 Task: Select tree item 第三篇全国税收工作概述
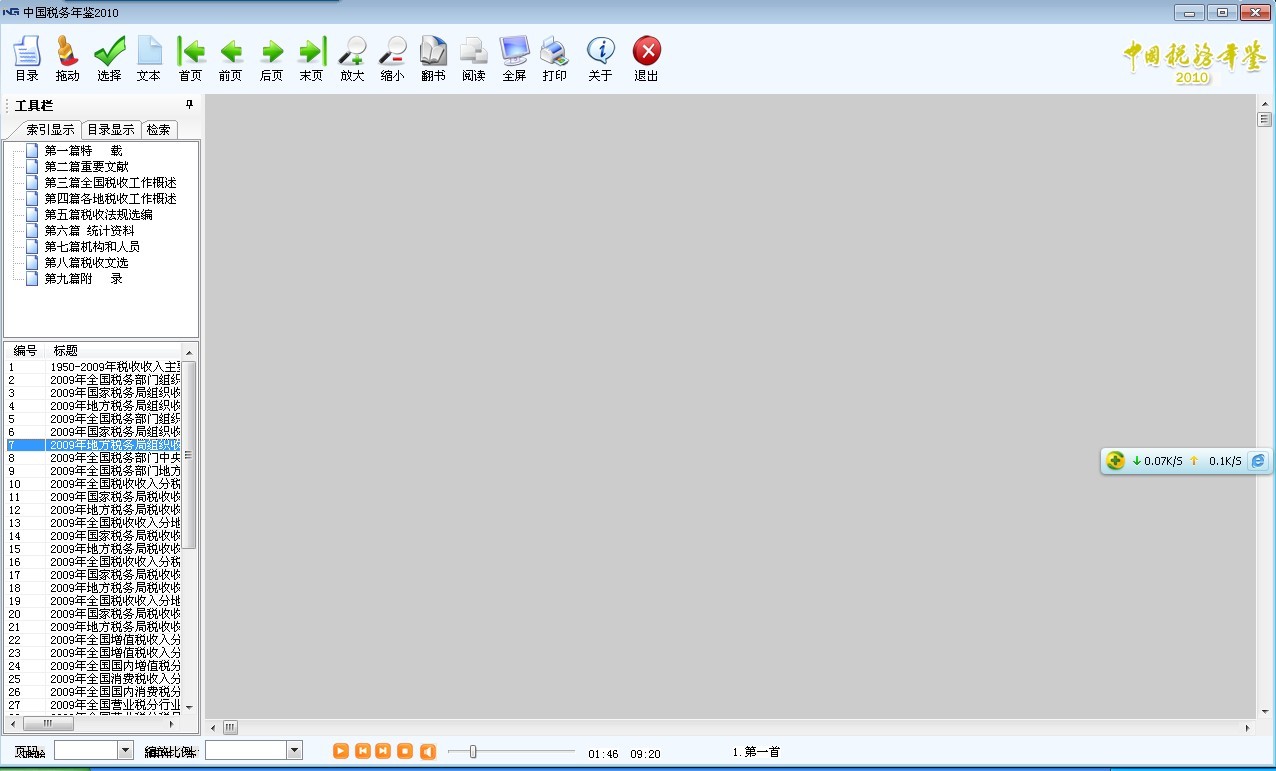(x=110, y=183)
